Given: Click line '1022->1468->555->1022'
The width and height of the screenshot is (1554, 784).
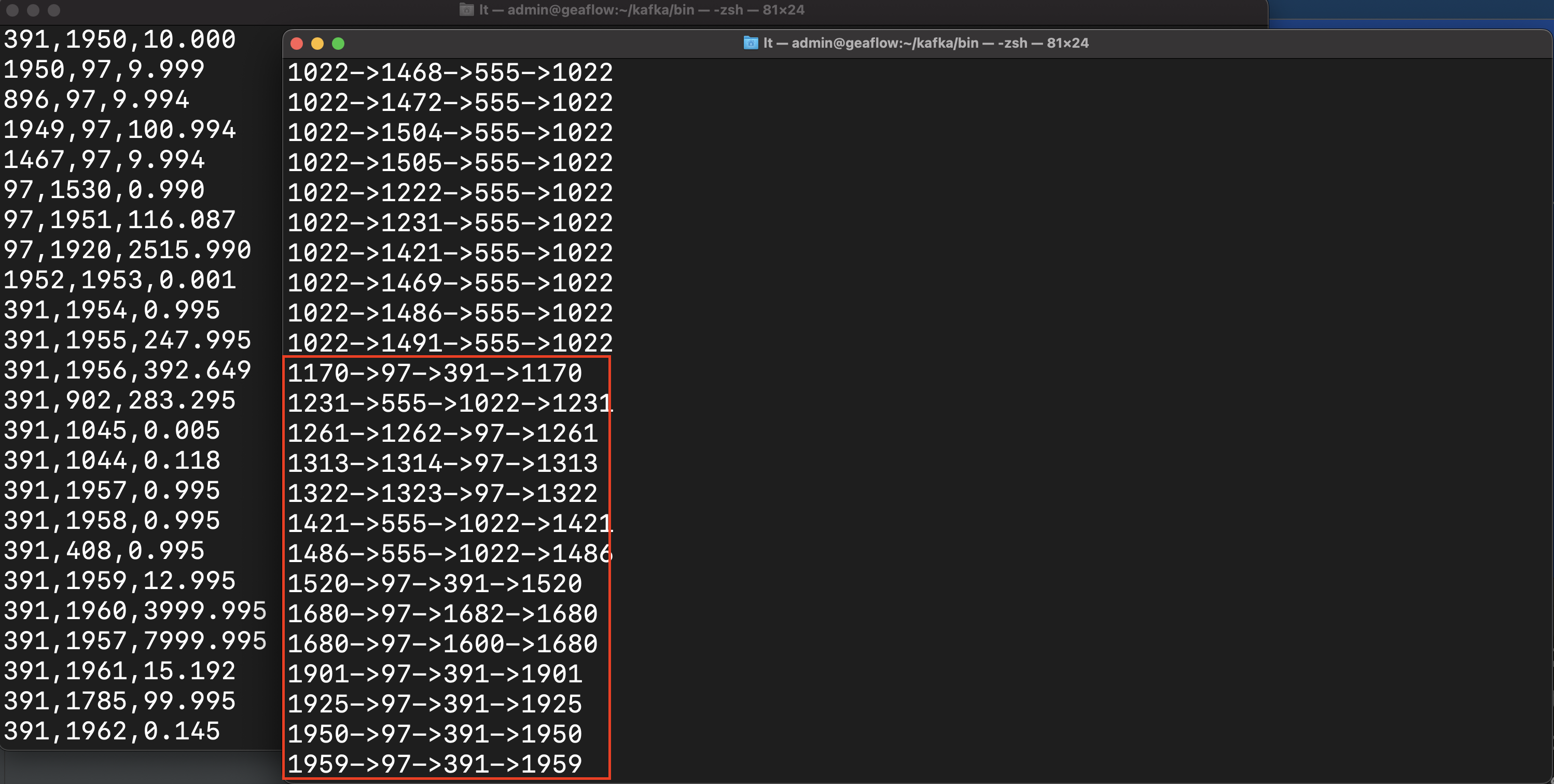Looking at the screenshot, I should (x=450, y=73).
